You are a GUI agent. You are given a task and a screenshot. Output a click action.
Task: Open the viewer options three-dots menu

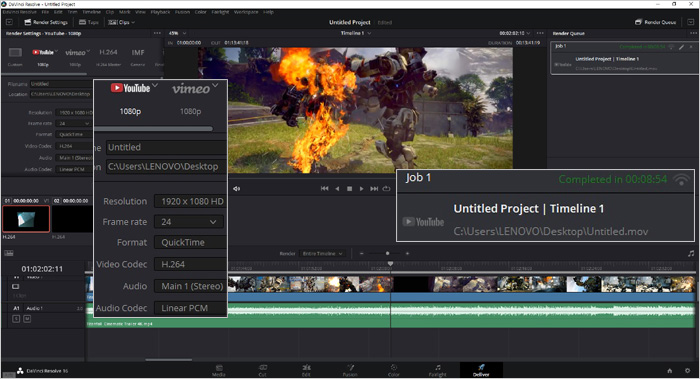coord(540,33)
